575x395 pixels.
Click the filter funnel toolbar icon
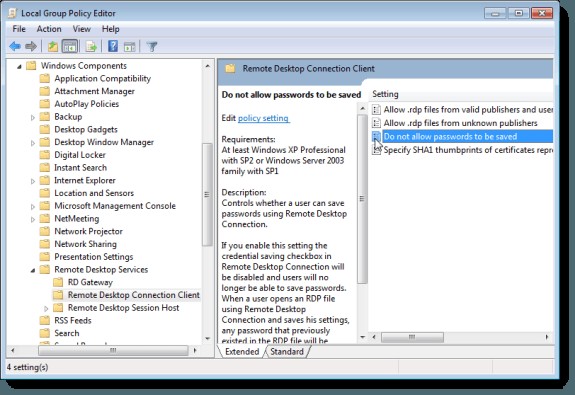[x=152, y=47]
